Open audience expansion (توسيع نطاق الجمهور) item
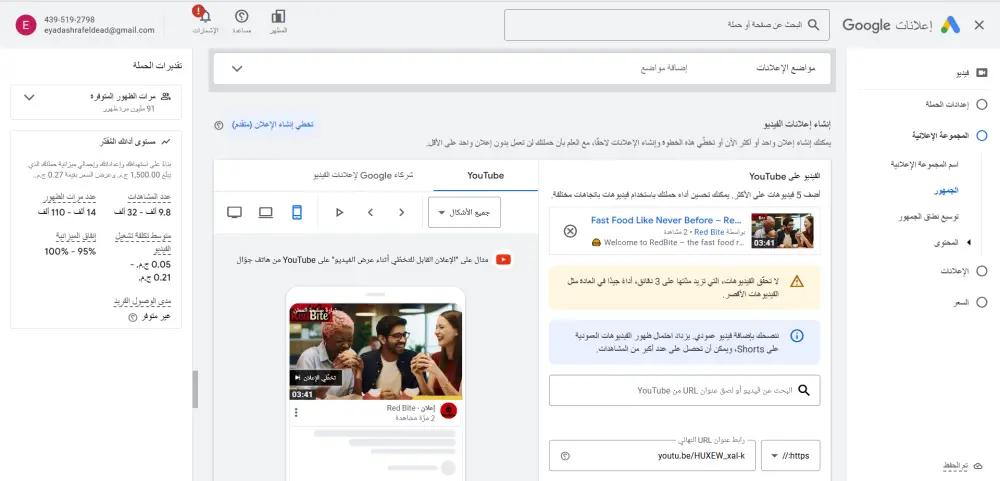The image size is (1000, 481). (928, 217)
